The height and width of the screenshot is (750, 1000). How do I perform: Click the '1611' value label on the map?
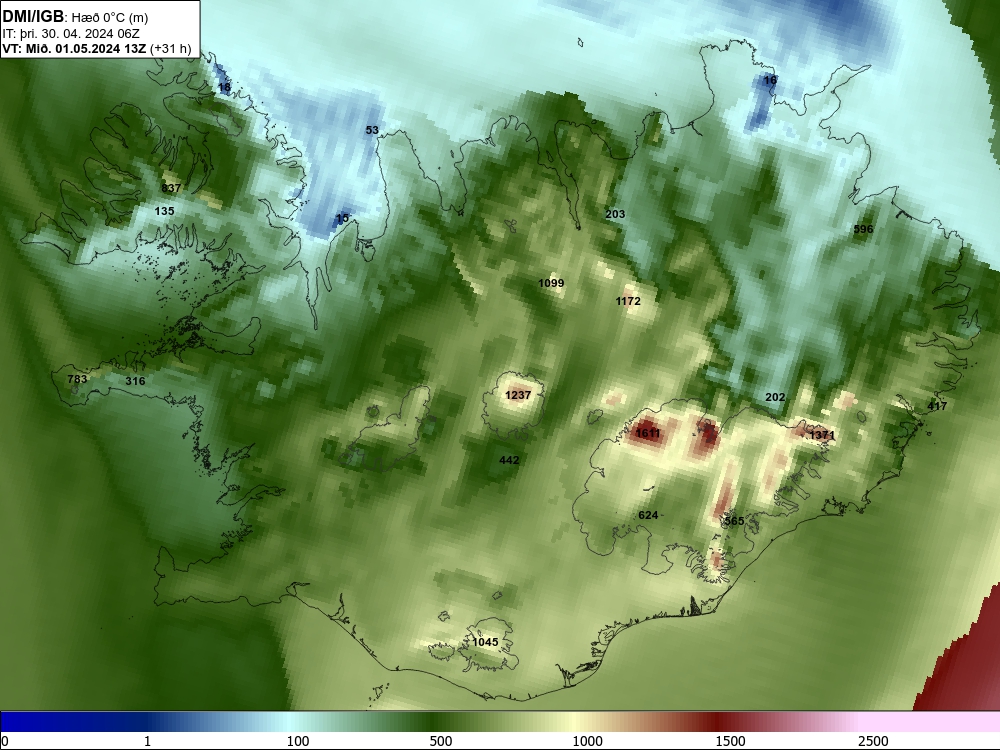(648, 434)
